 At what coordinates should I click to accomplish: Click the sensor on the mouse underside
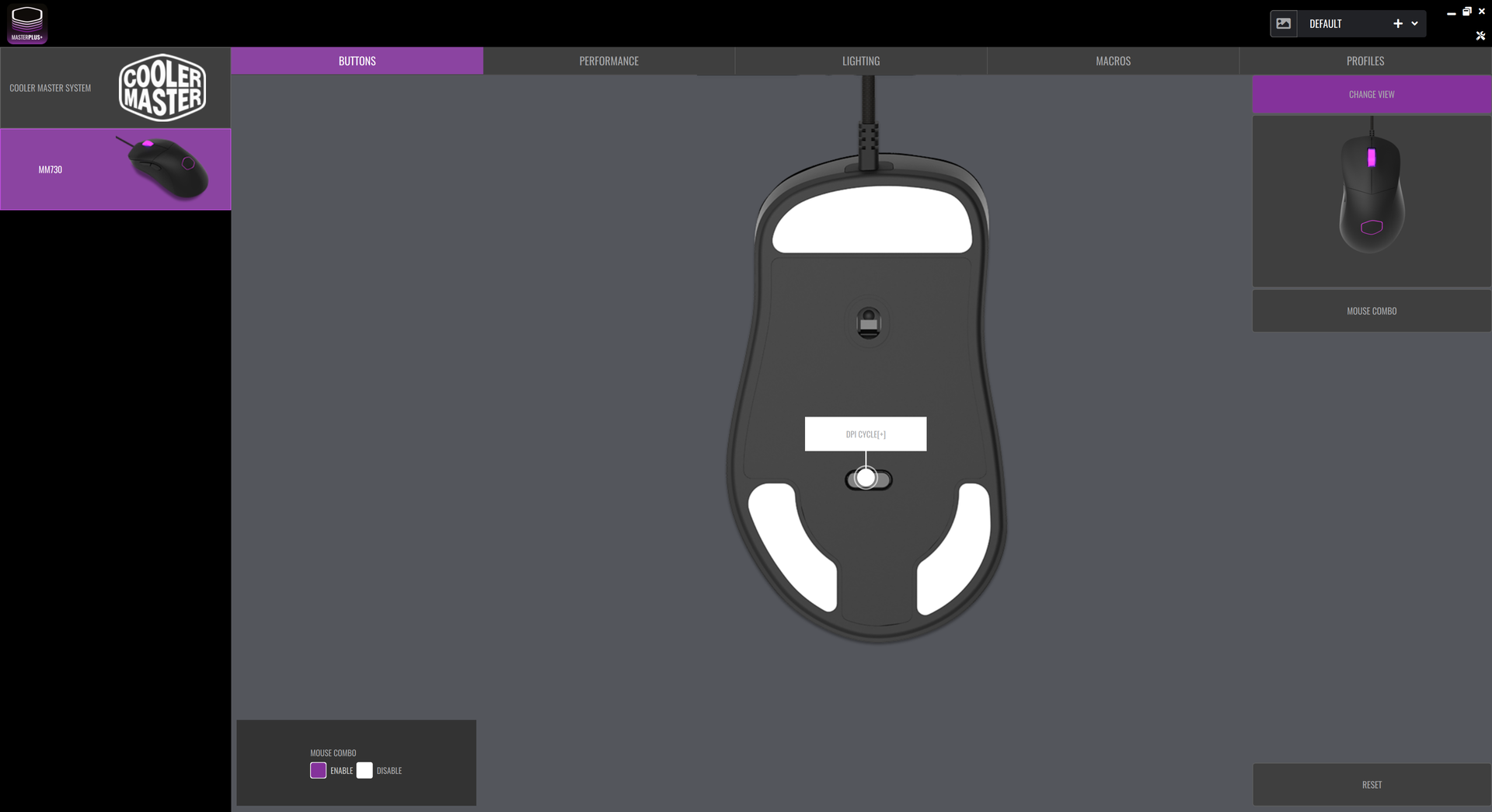[x=868, y=322]
